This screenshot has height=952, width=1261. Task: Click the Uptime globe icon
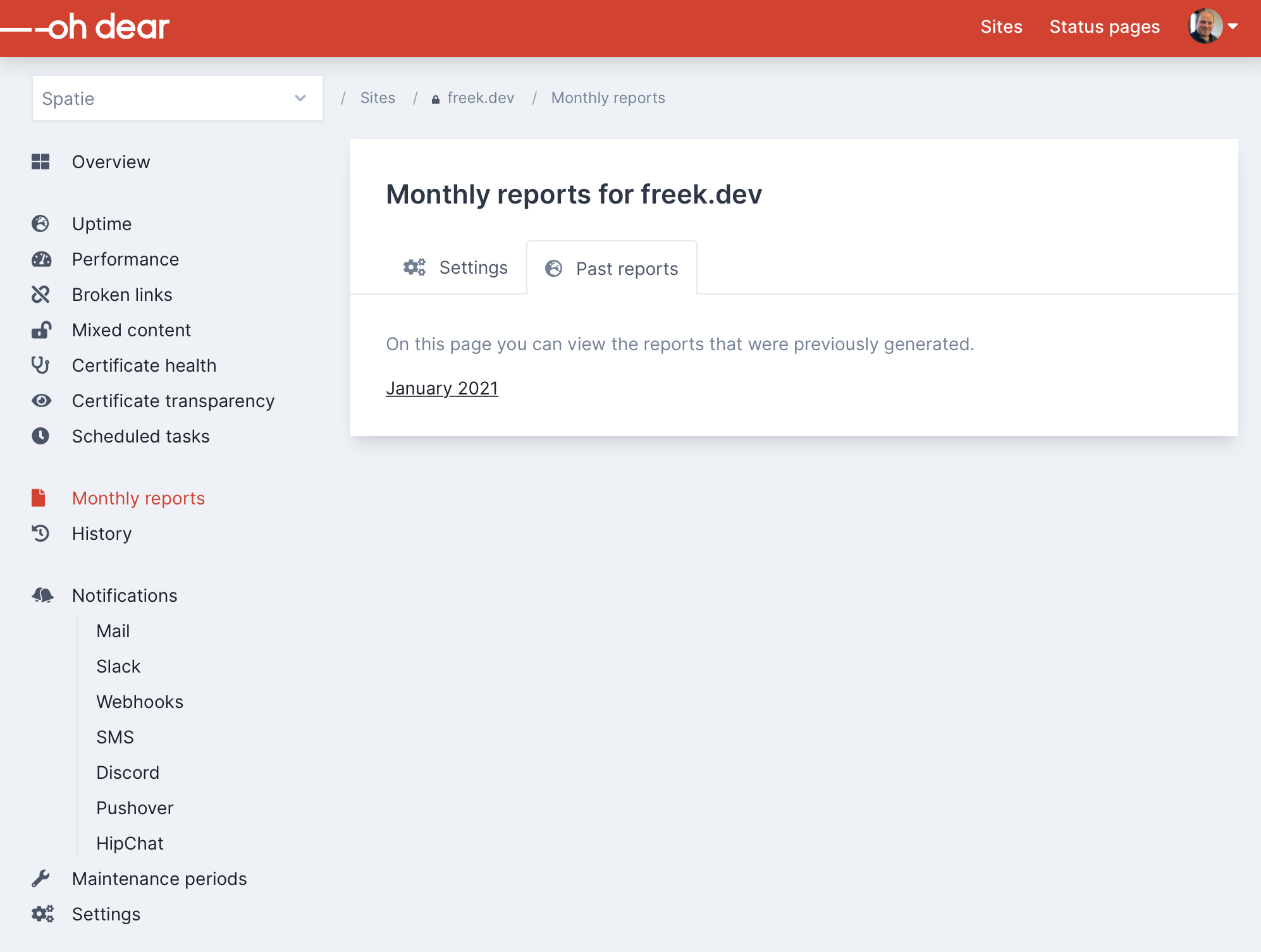[40, 224]
